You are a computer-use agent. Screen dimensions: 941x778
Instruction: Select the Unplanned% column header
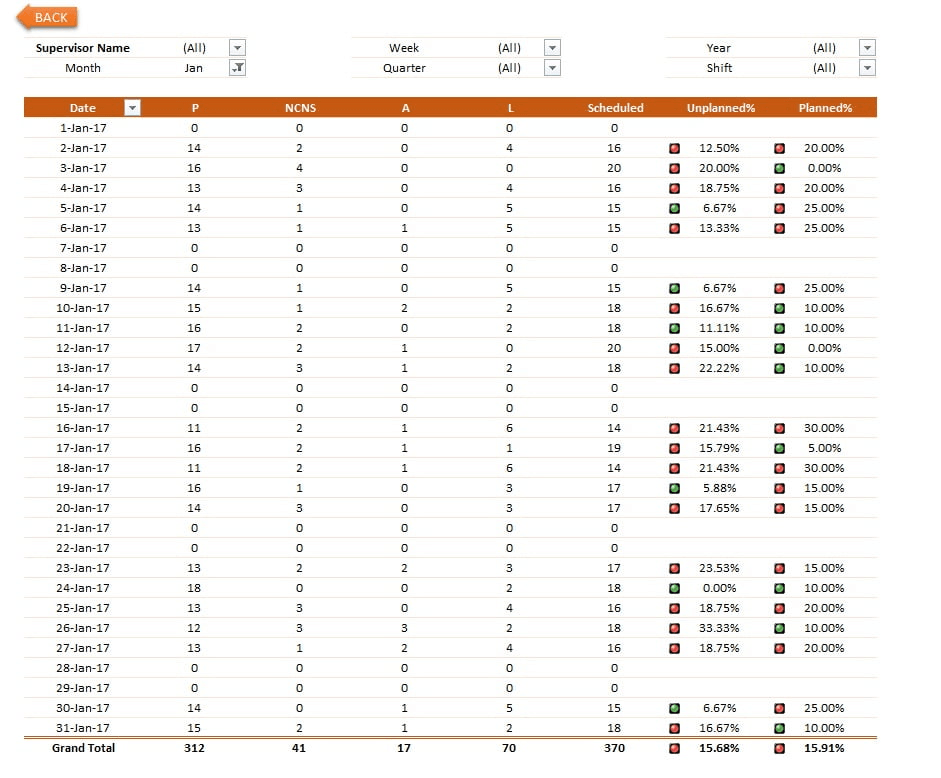coord(721,108)
